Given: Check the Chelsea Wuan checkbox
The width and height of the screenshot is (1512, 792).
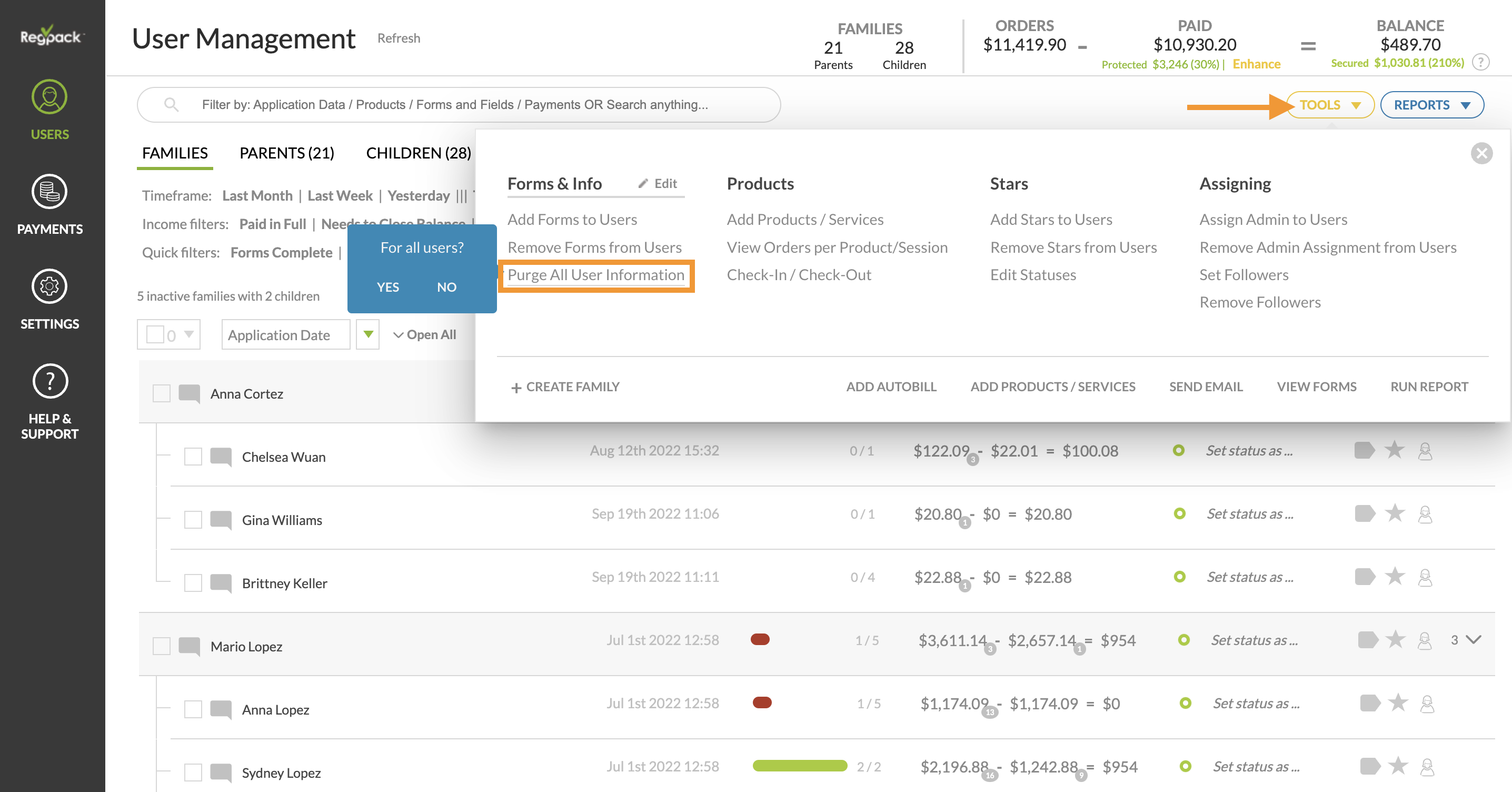Looking at the screenshot, I should pyautogui.click(x=193, y=456).
